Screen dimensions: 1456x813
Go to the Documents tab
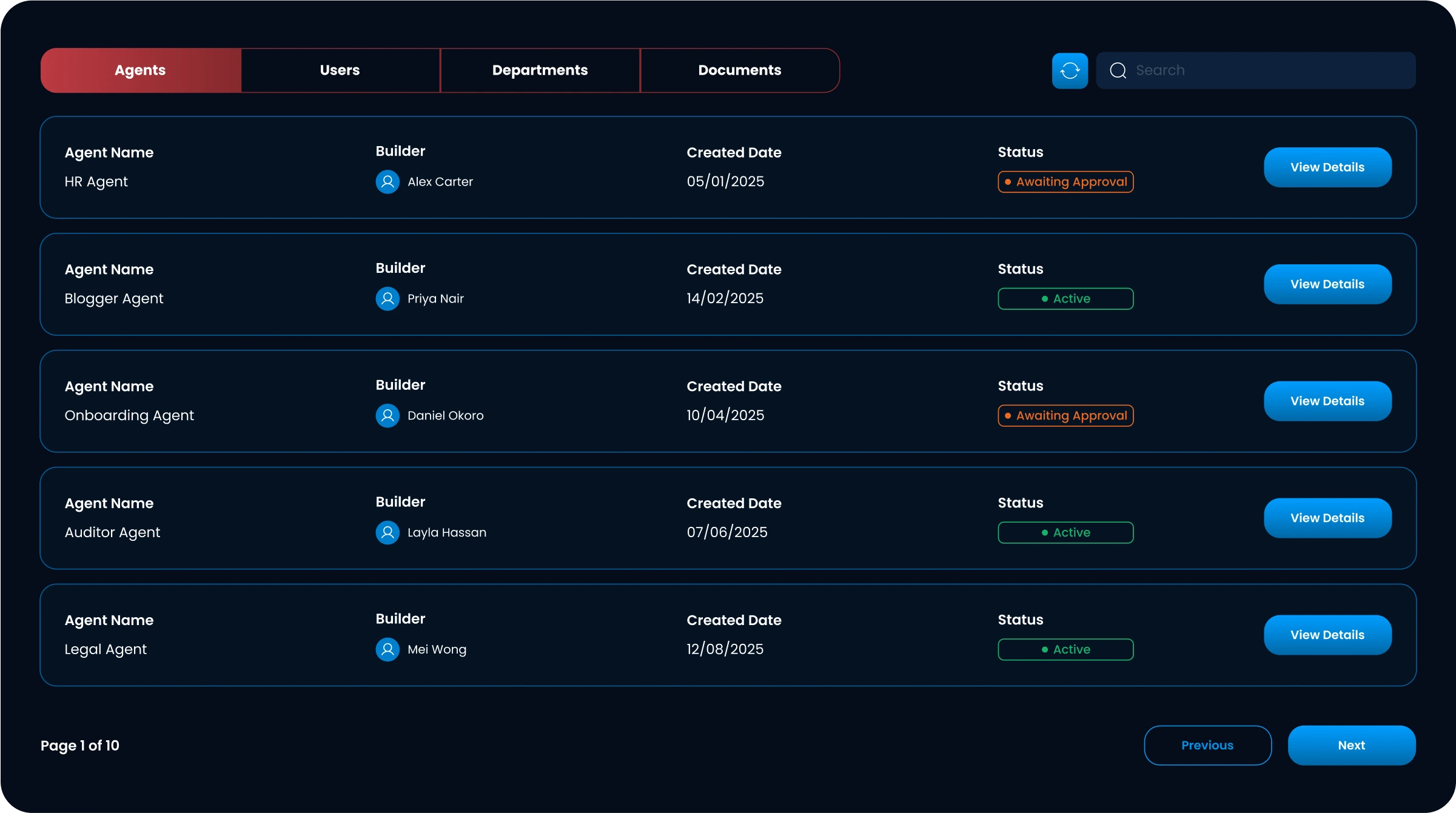[x=739, y=70]
